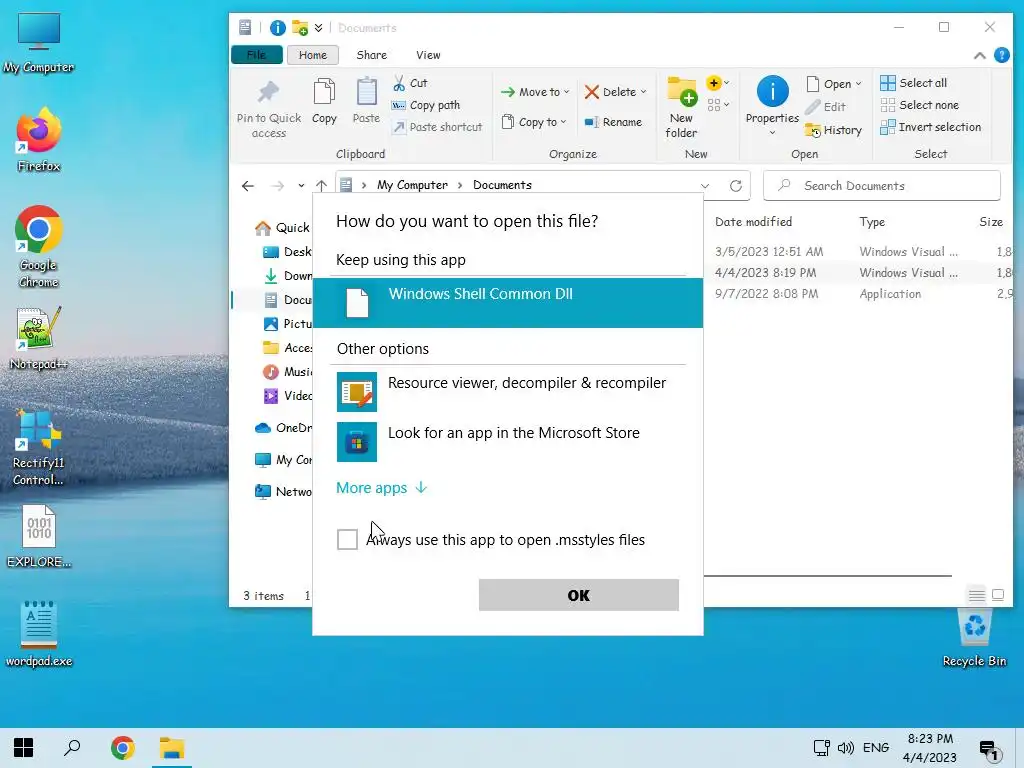
Task: Open taskbar search magnifier
Action: click(x=72, y=748)
